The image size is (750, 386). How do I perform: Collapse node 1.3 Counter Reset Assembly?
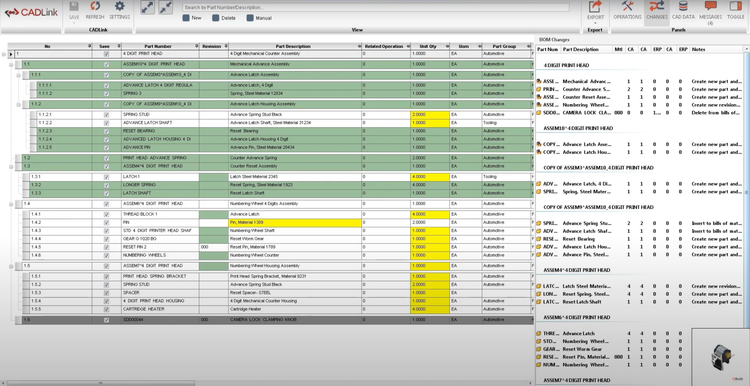(x=11, y=166)
